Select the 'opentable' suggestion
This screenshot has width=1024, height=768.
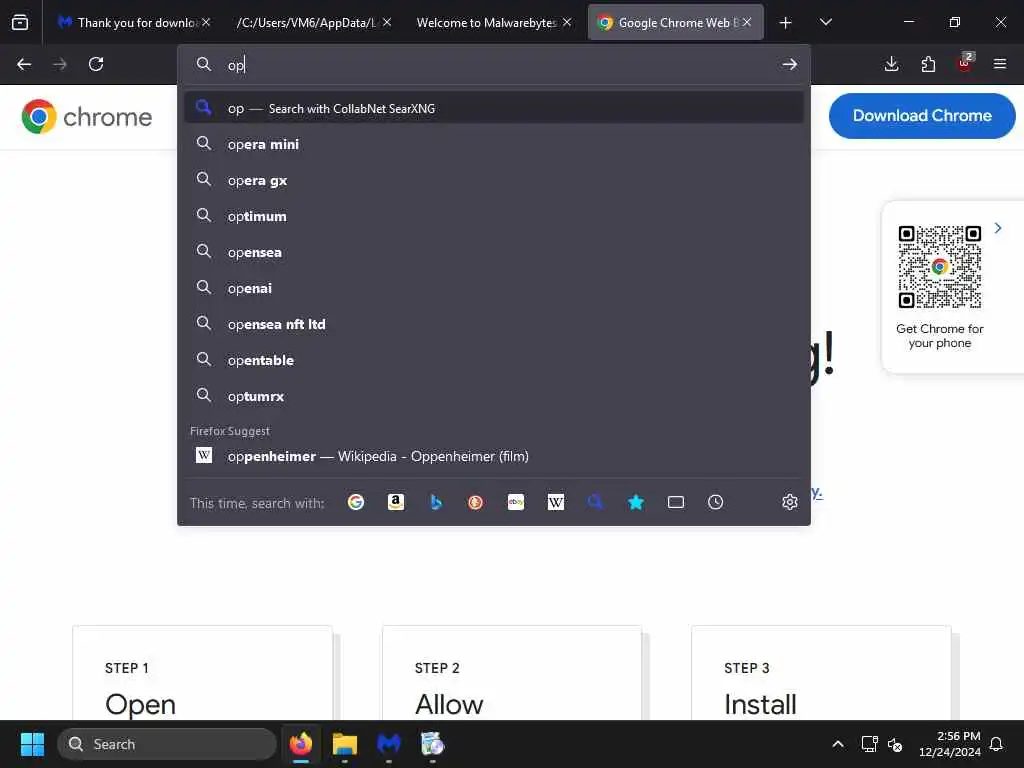point(494,360)
